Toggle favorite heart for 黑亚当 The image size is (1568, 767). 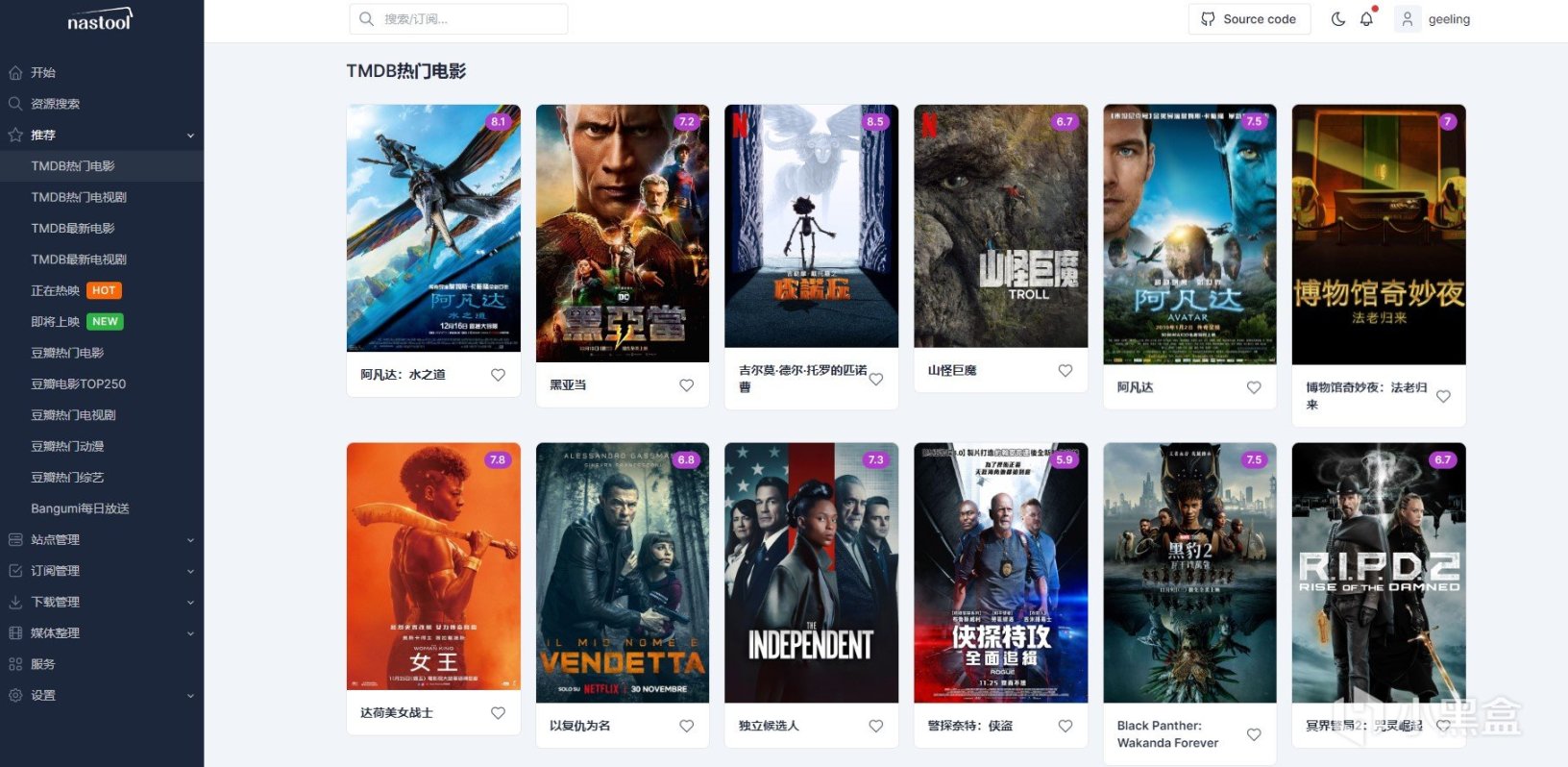[x=687, y=385]
